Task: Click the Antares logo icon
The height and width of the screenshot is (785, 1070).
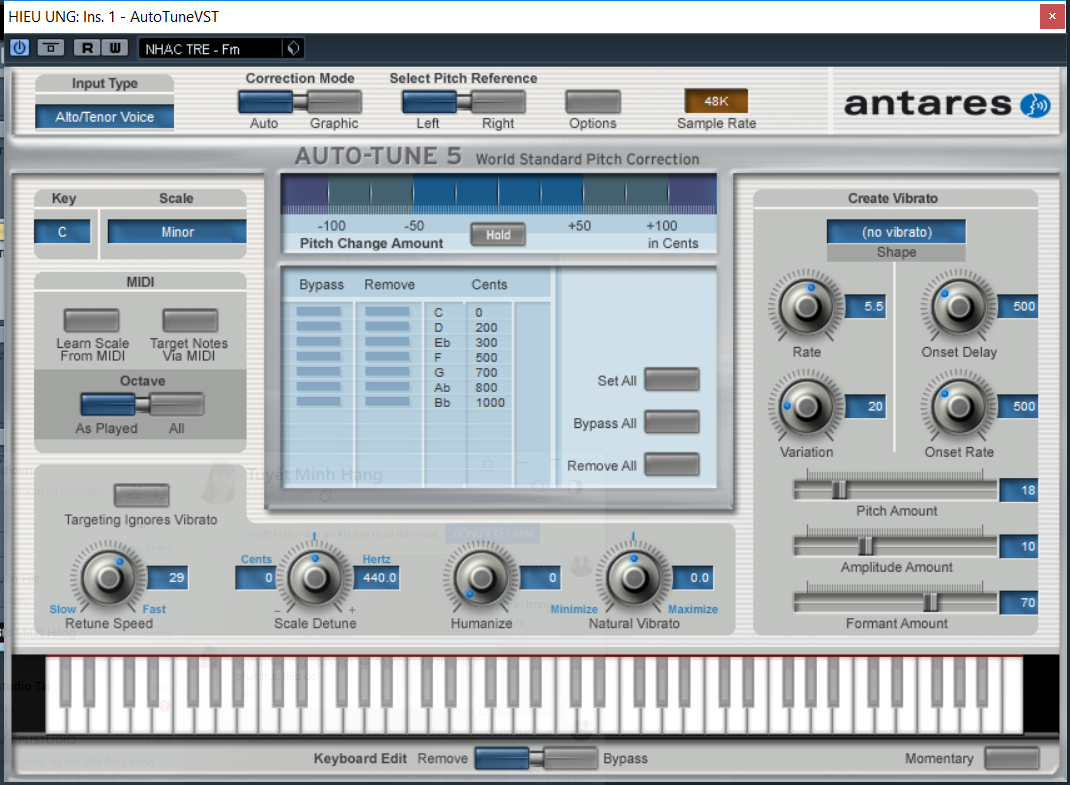Action: point(1036,105)
